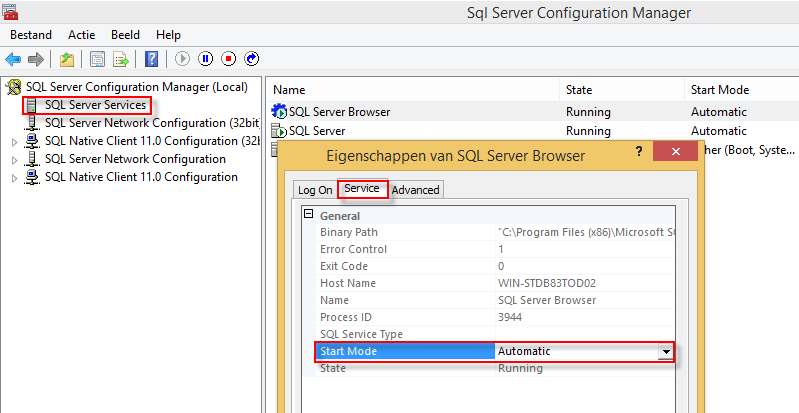Pause the service with the pause icon

point(205,59)
